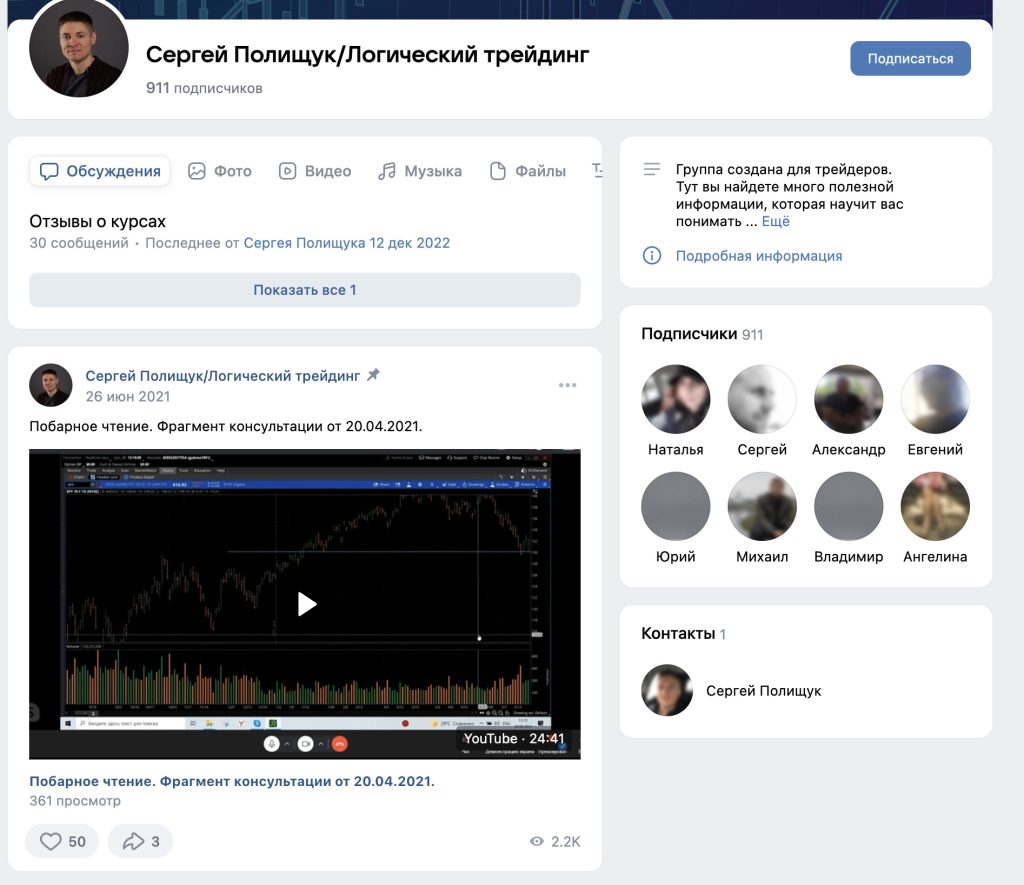1024x885 pixels.
Task: Click subscriber name Александр
Action: tap(848, 449)
